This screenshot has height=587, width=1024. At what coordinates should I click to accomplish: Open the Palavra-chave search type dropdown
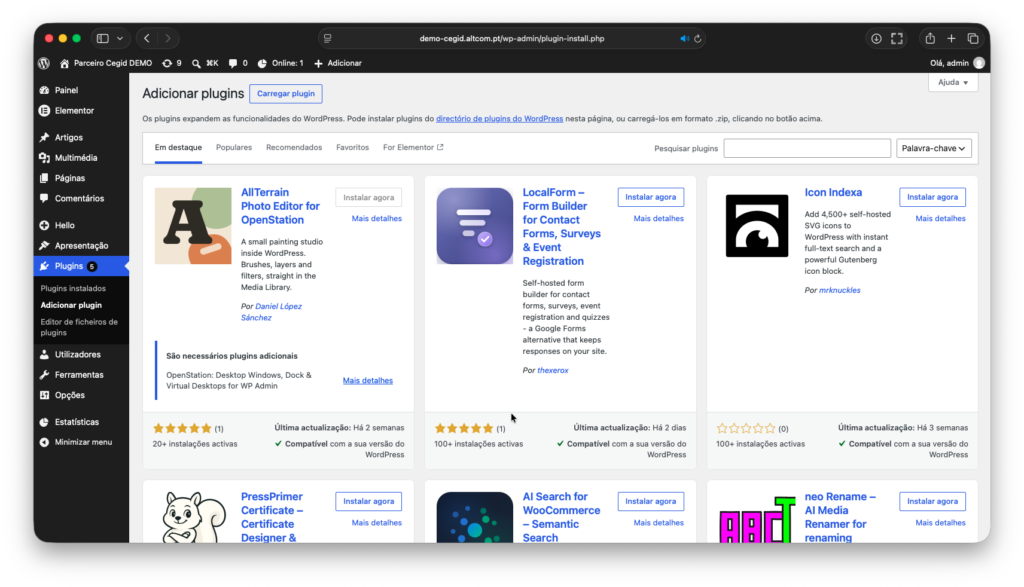(x=933, y=148)
